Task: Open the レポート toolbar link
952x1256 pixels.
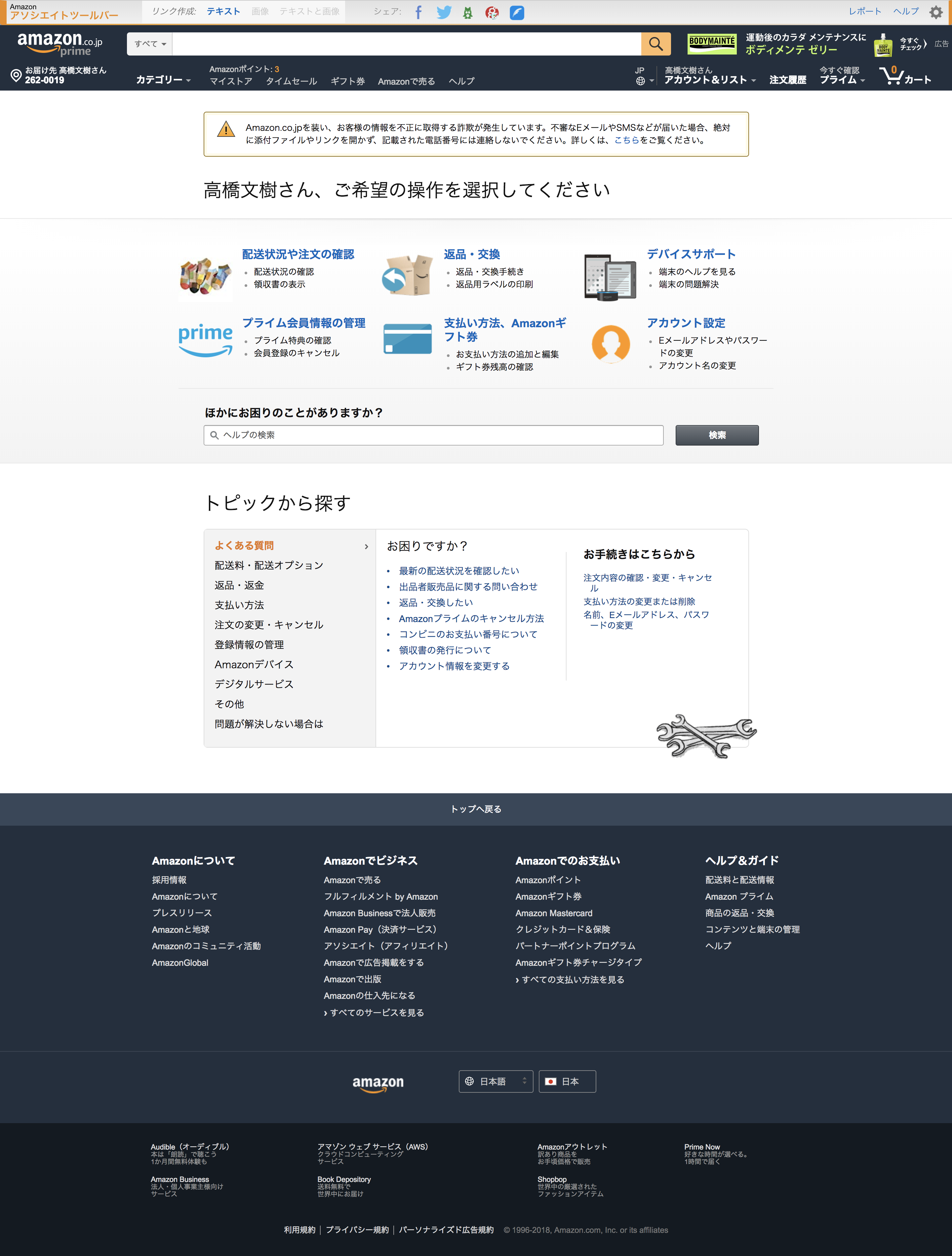Action: (x=864, y=11)
